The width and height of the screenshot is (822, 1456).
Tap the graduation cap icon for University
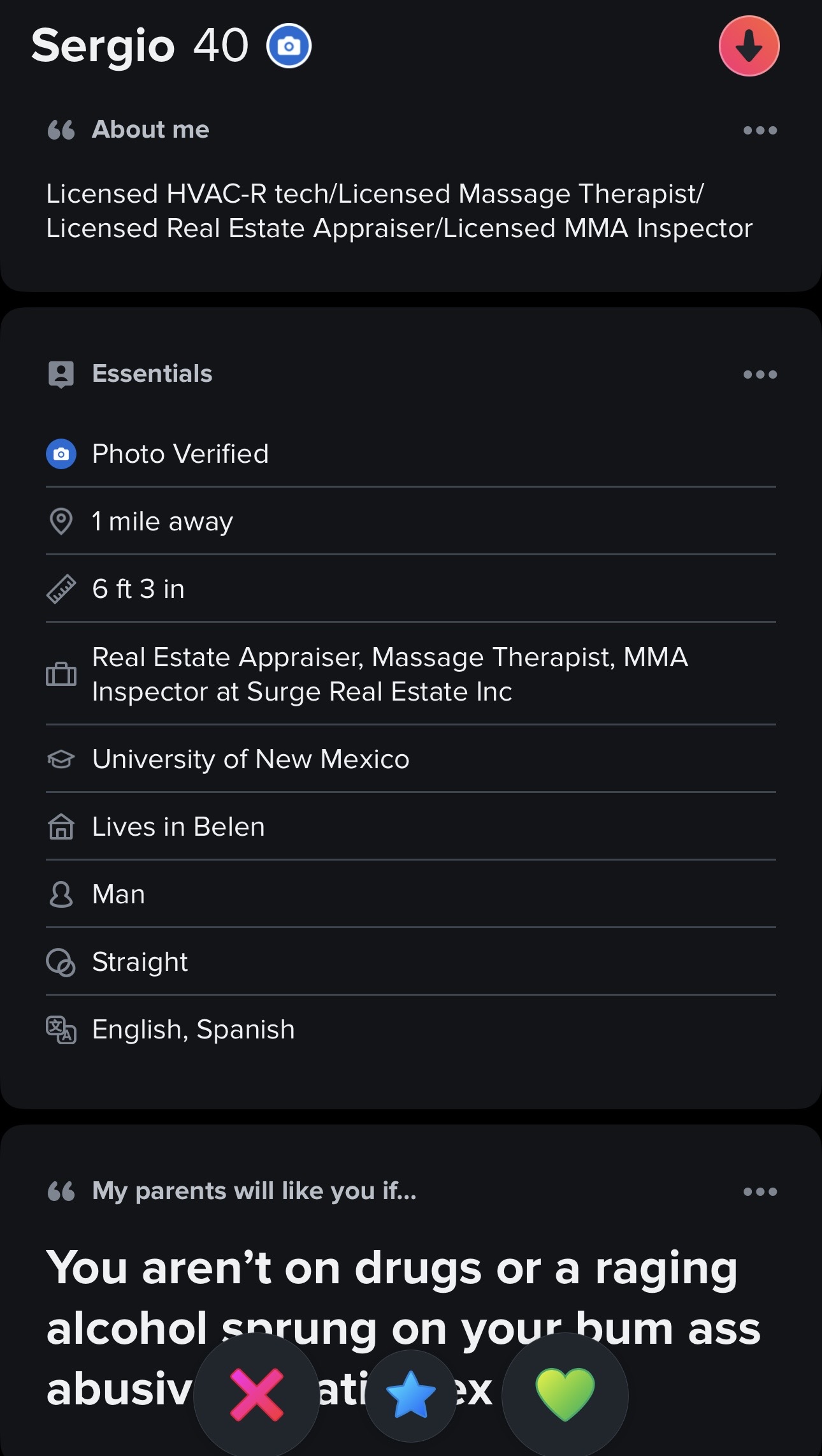coord(61,759)
